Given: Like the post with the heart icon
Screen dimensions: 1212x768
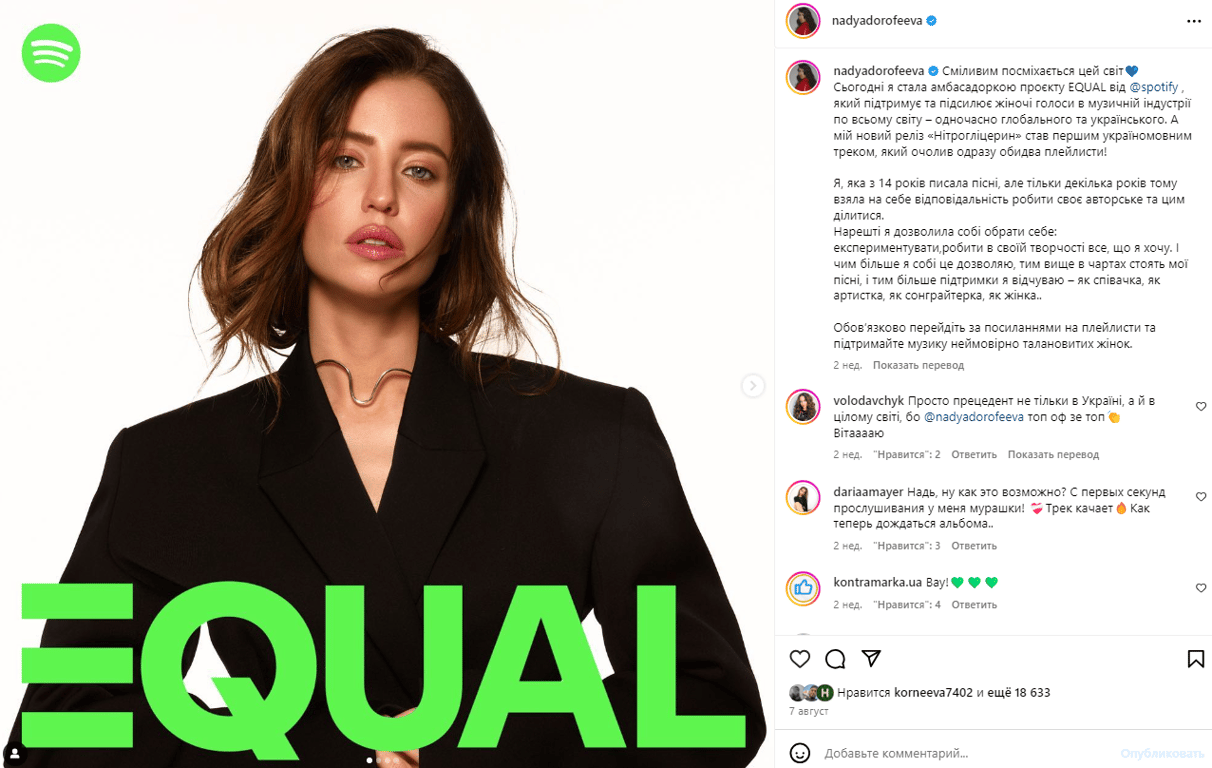Looking at the screenshot, I should pyautogui.click(x=800, y=659).
